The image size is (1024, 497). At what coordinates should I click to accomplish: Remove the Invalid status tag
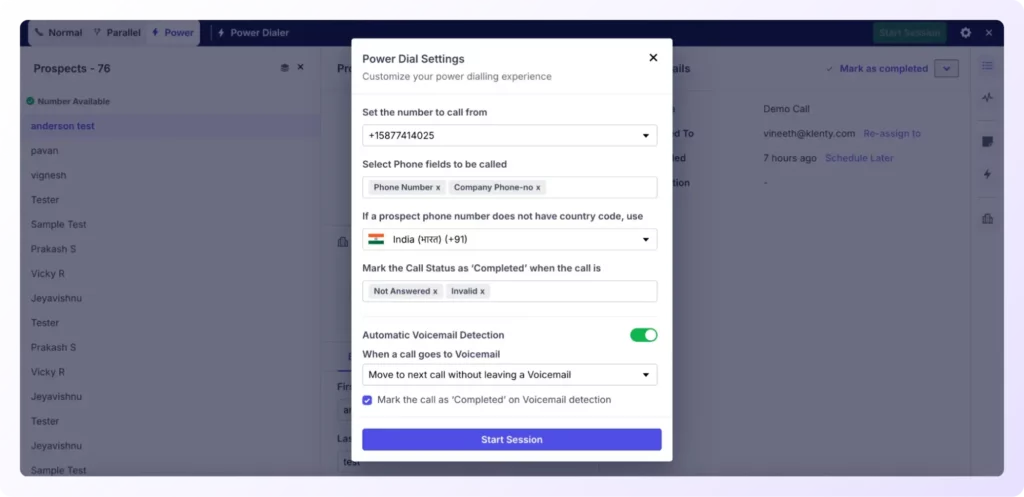pos(483,291)
